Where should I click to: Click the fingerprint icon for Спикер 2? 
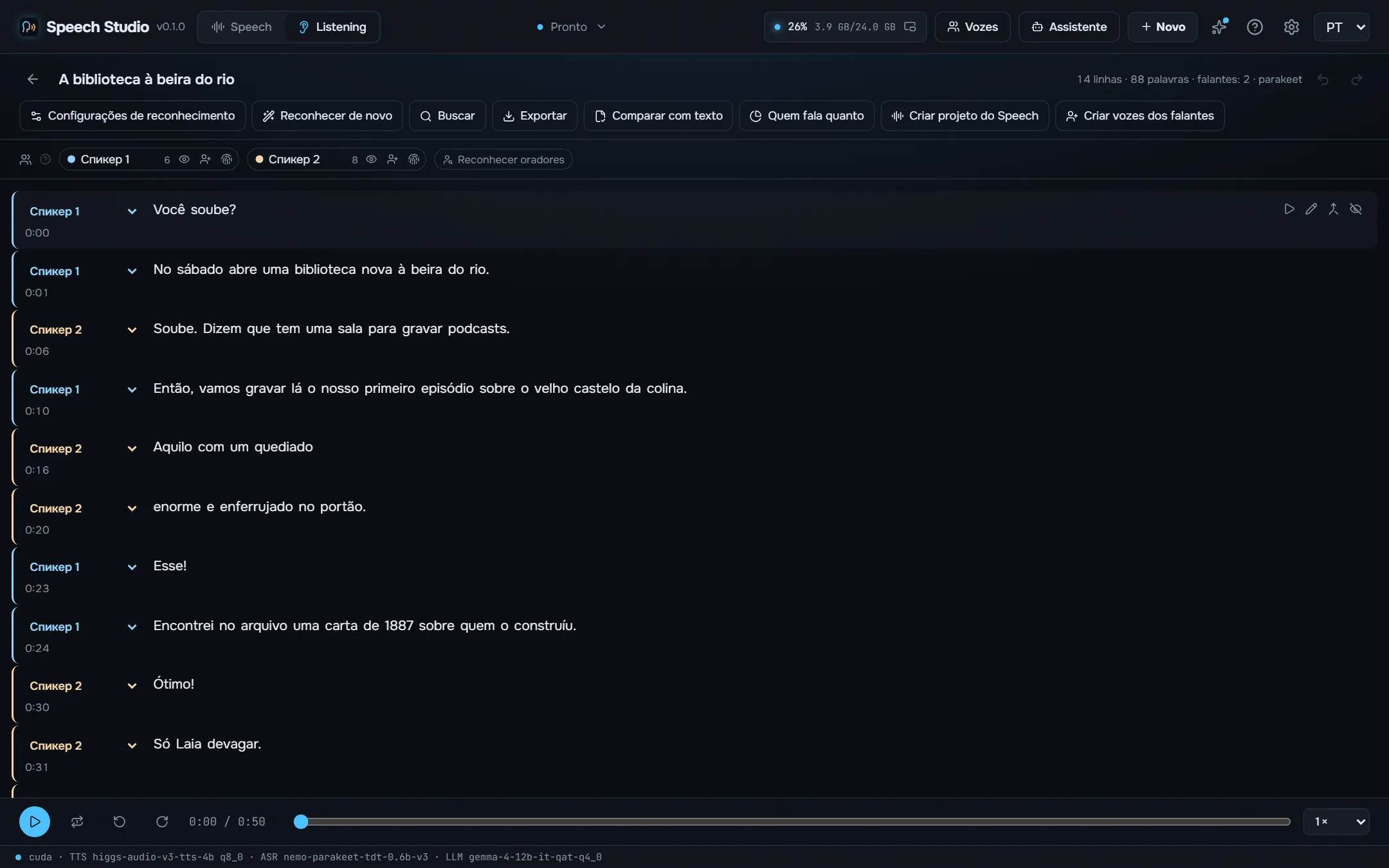click(414, 159)
